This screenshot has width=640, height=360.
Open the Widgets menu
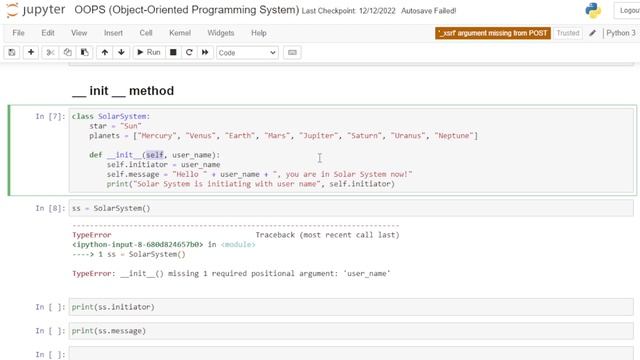pyautogui.click(x=220, y=33)
